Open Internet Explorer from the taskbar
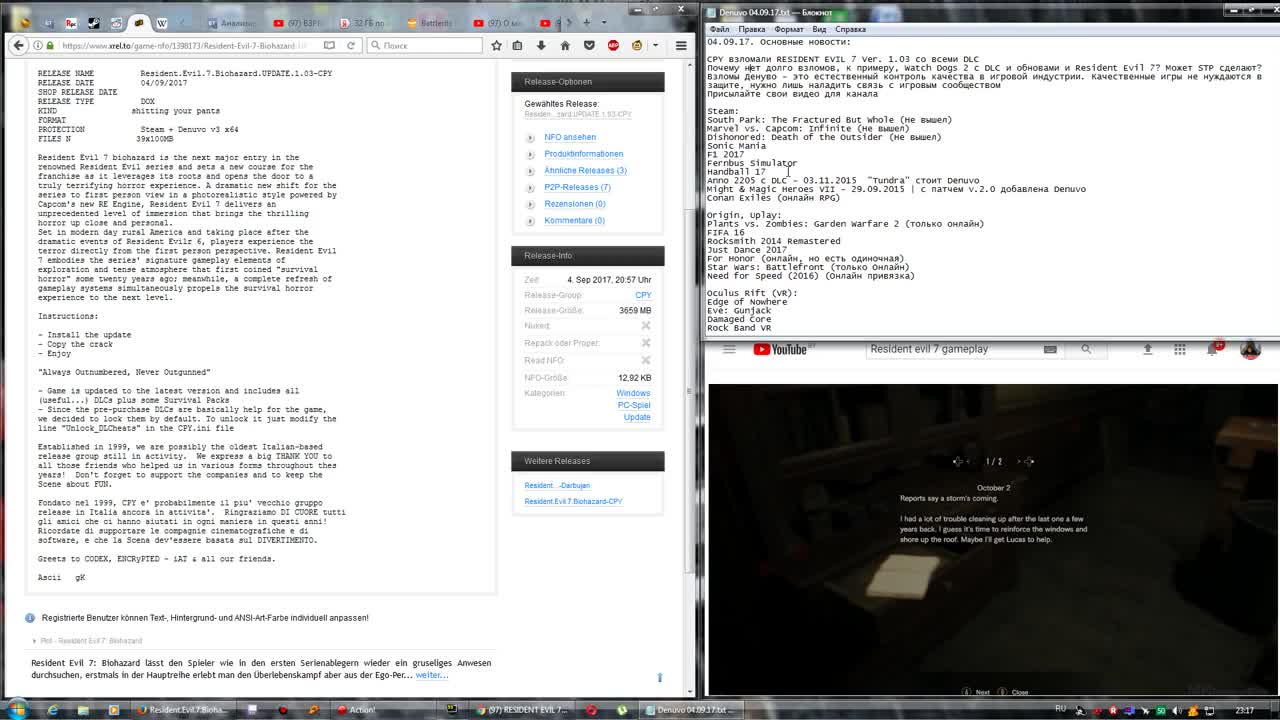Screen dimensions: 1280x720 tap(54, 710)
